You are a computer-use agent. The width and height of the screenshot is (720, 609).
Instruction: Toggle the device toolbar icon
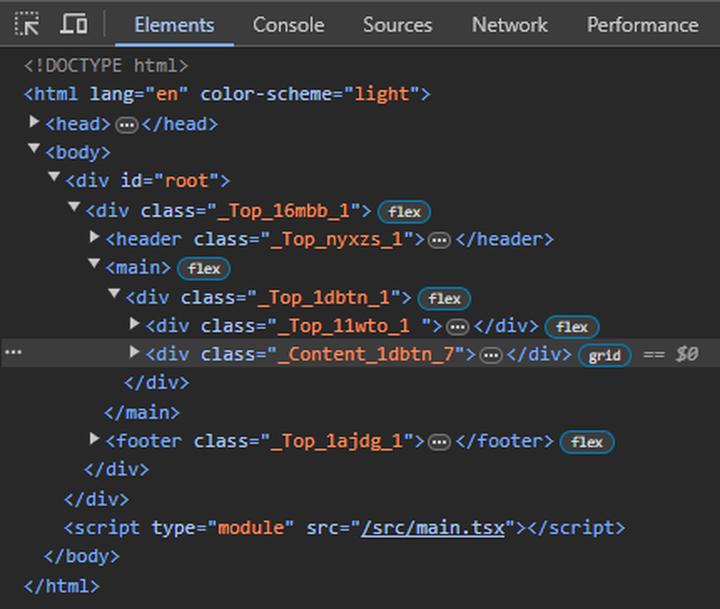(x=73, y=24)
